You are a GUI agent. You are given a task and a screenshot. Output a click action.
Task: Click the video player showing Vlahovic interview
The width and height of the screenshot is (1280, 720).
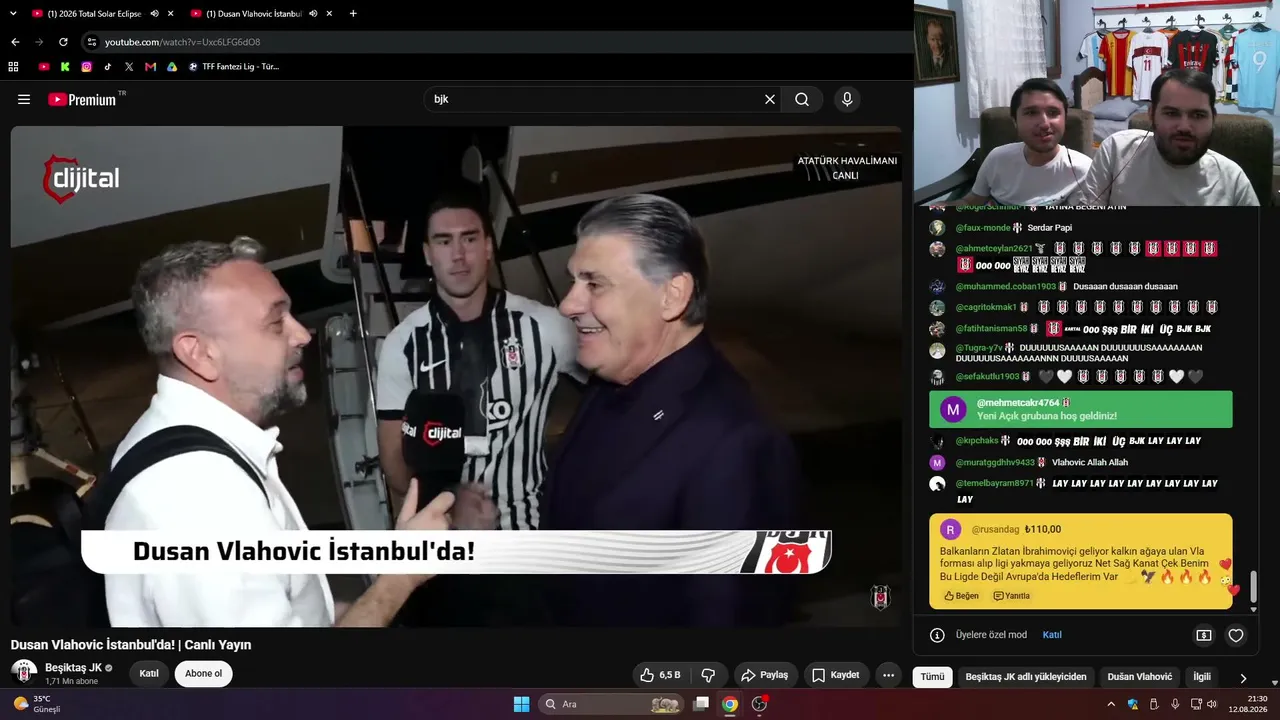point(456,376)
